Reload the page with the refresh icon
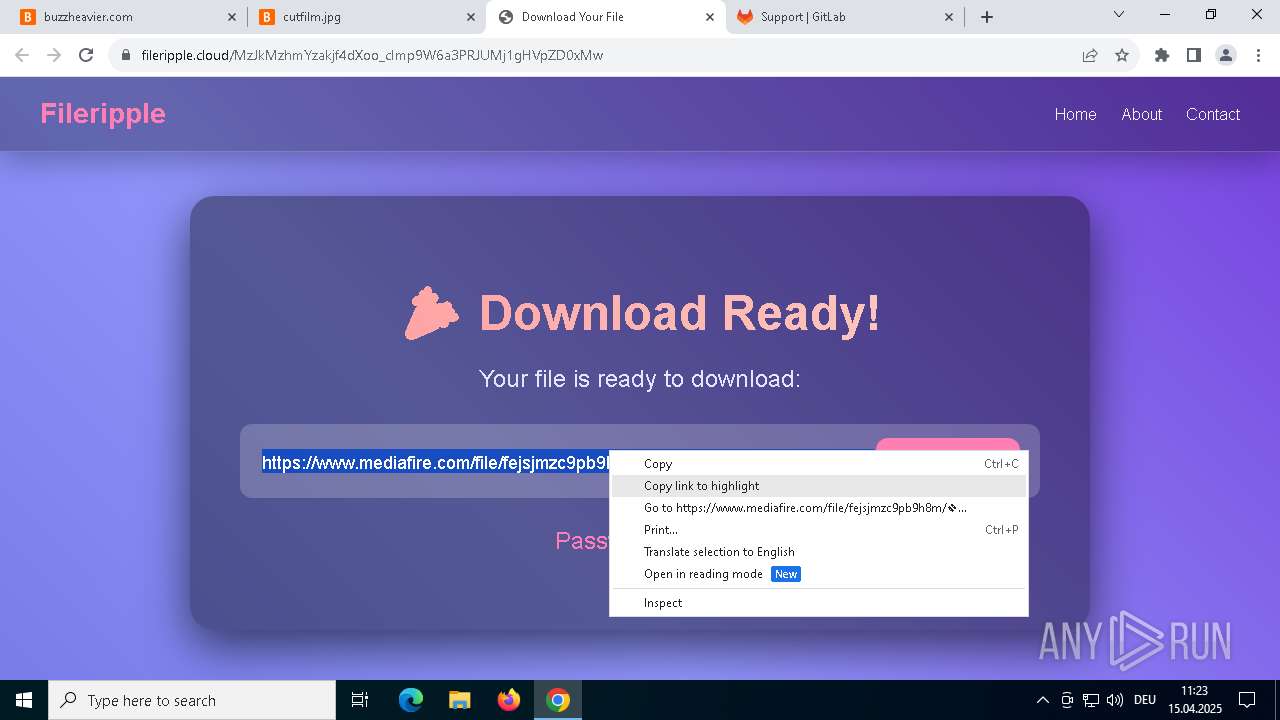1280x720 pixels. coord(86,55)
